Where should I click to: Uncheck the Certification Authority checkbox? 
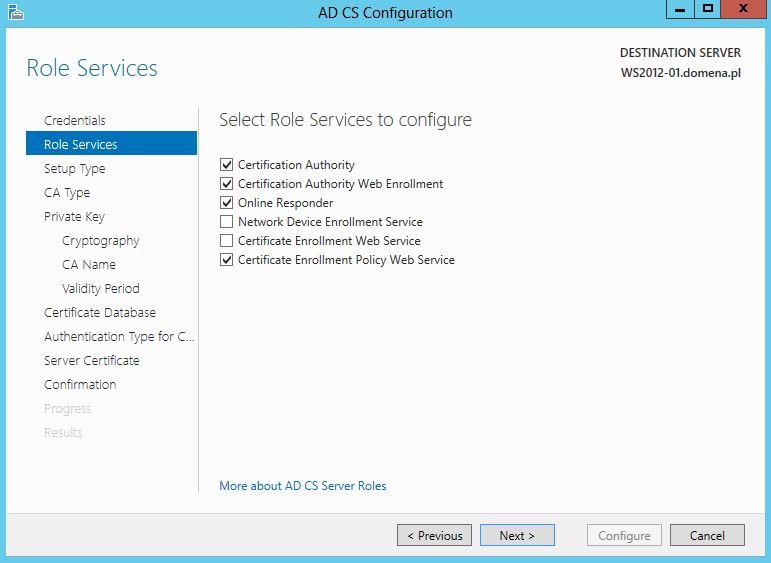pos(226,165)
